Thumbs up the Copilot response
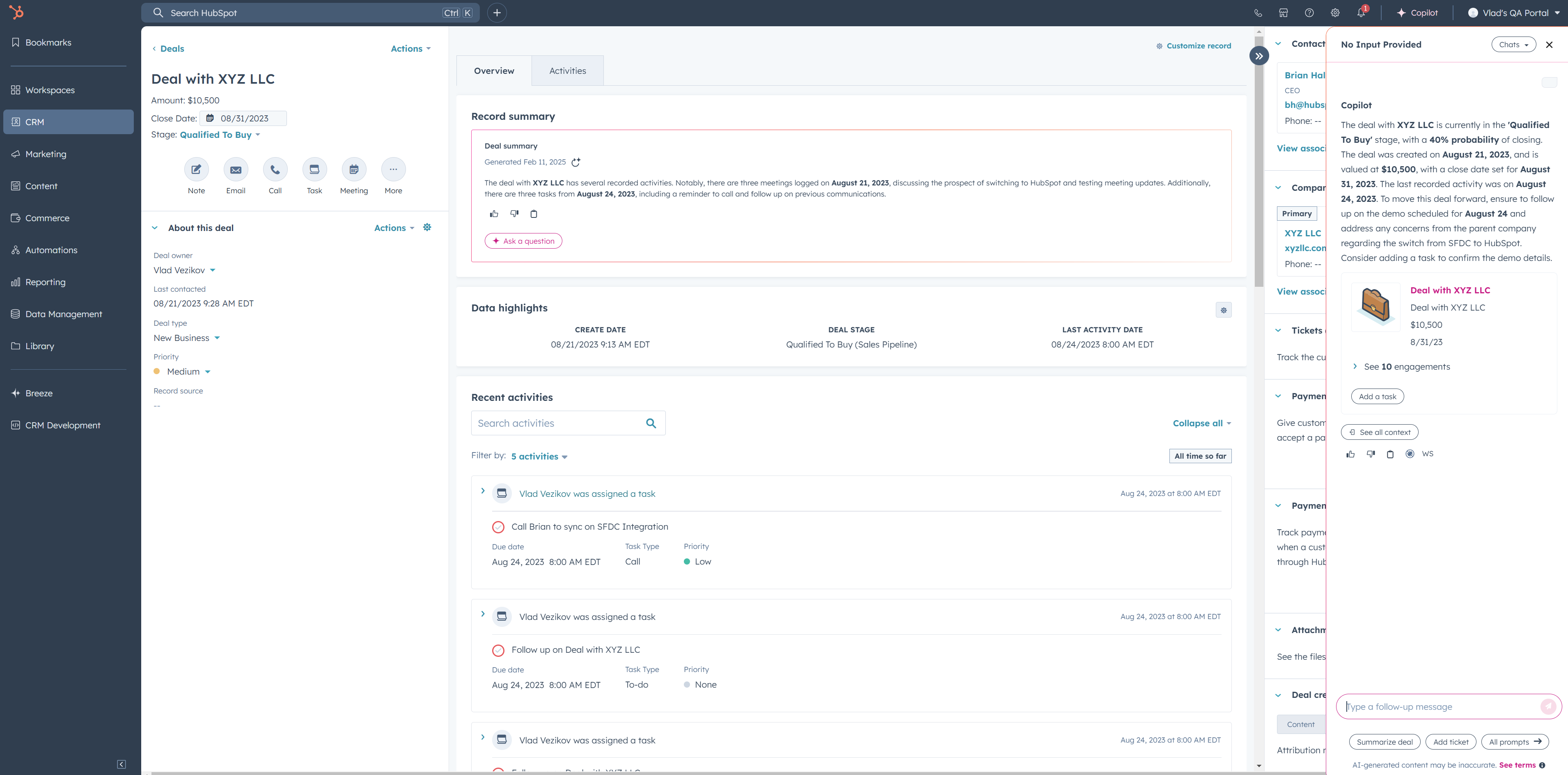1568x775 pixels. coord(1350,454)
